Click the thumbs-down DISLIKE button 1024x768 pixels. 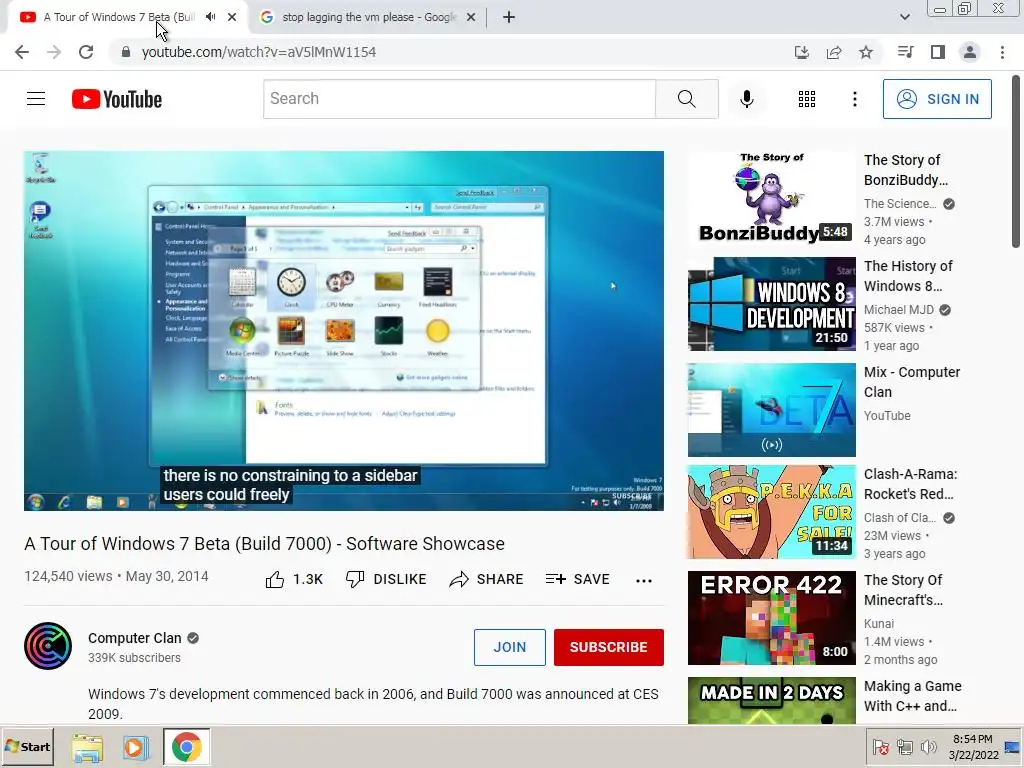pos(386,579)
